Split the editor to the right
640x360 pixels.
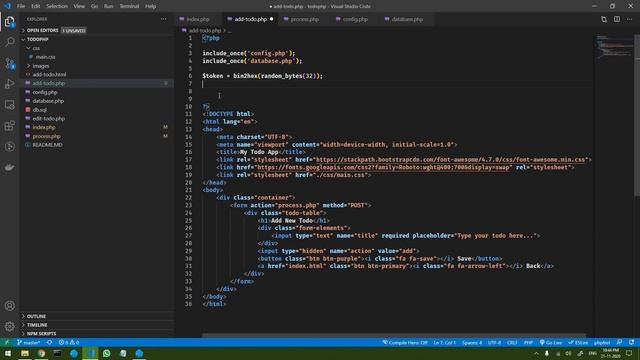617,19
